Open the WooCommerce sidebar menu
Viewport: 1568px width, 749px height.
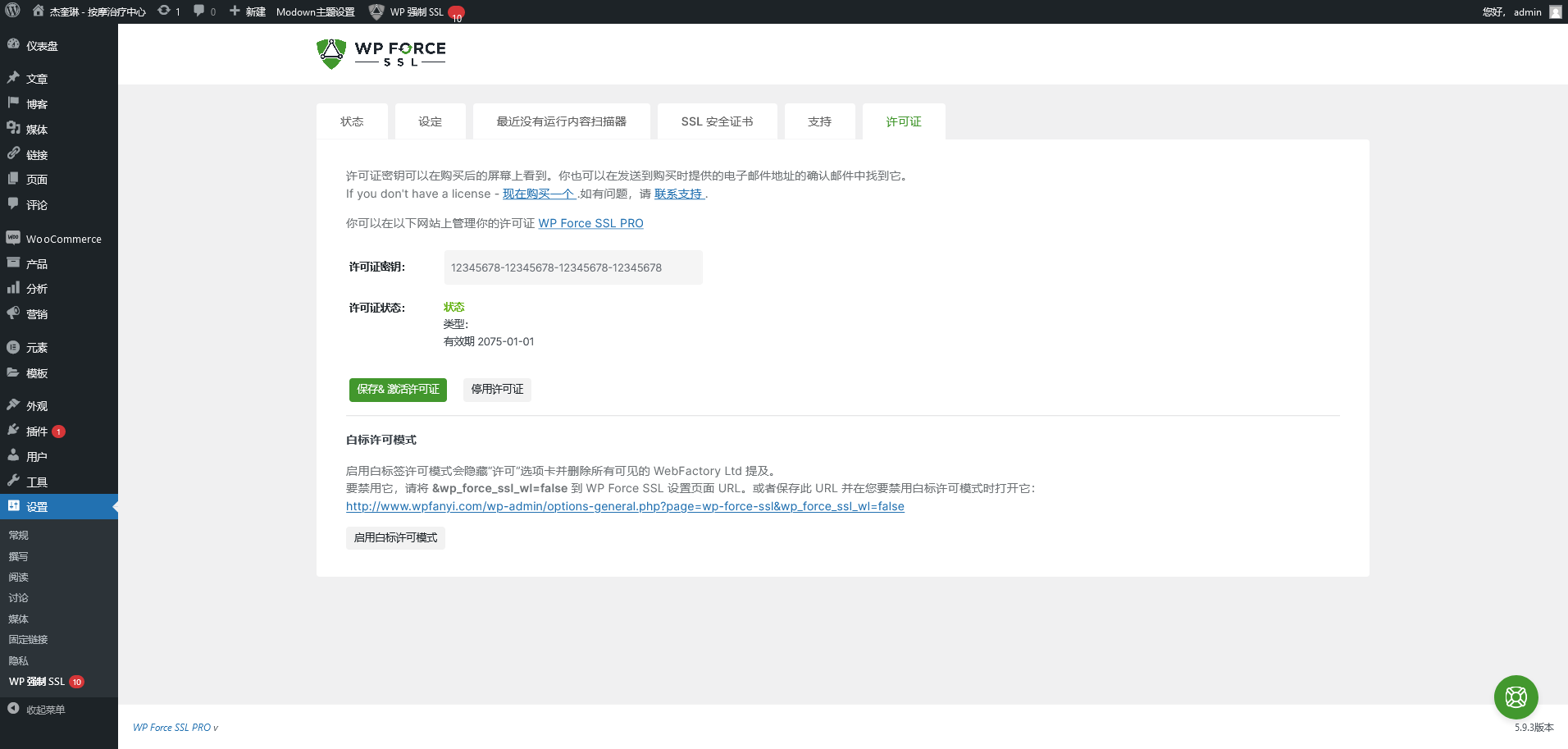point(63,239)
